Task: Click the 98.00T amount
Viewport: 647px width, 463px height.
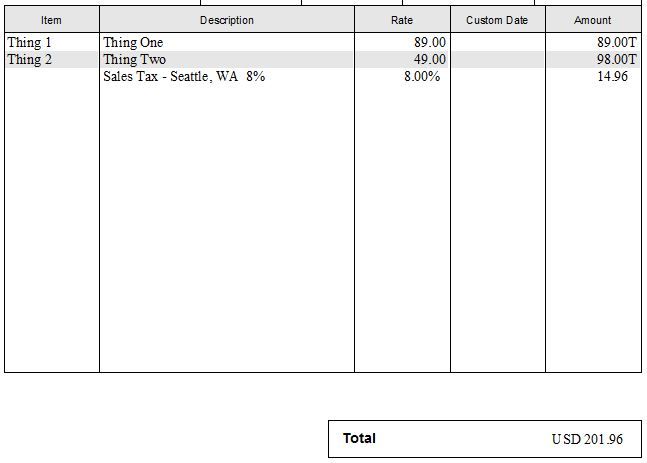Action: pos(616,60)
